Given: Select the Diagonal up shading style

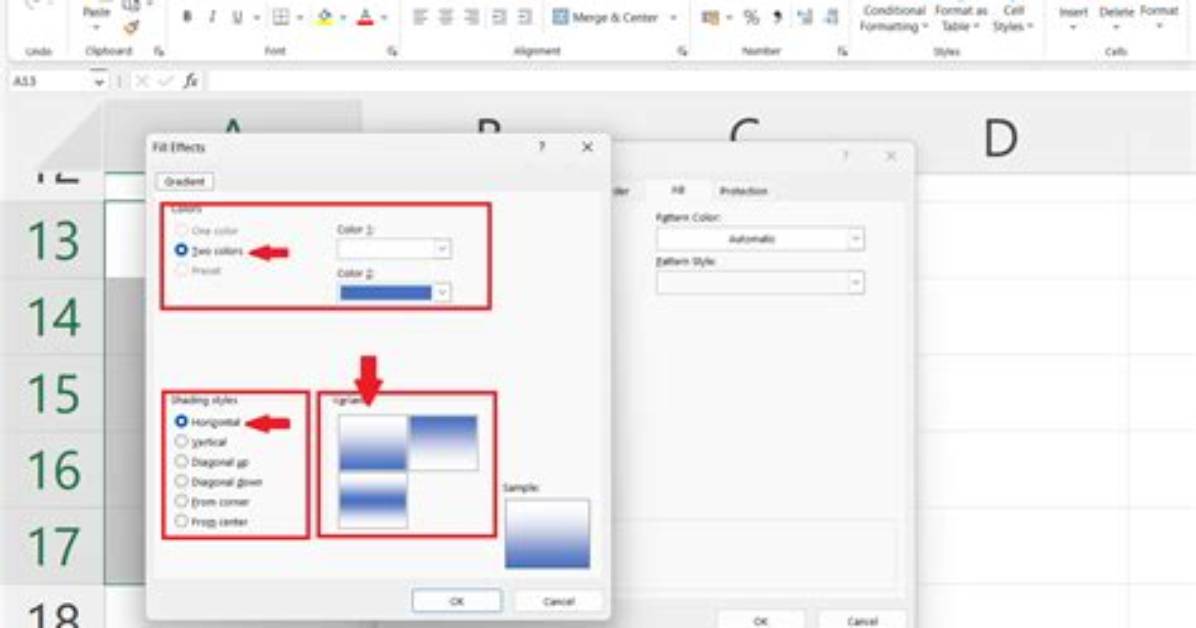Looking at the screenshot, I should [x=181, y=461].
